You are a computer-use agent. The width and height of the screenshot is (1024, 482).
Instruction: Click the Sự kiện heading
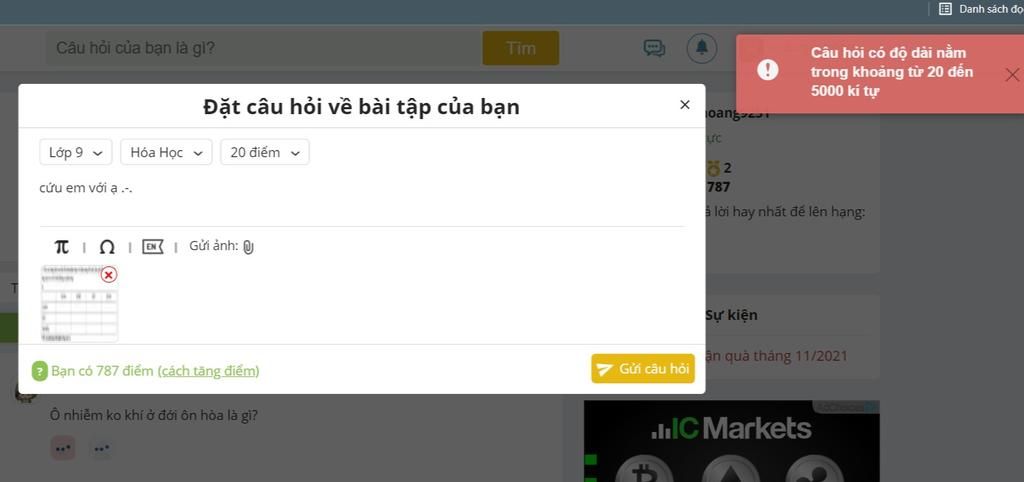click(x=731, y=315)
